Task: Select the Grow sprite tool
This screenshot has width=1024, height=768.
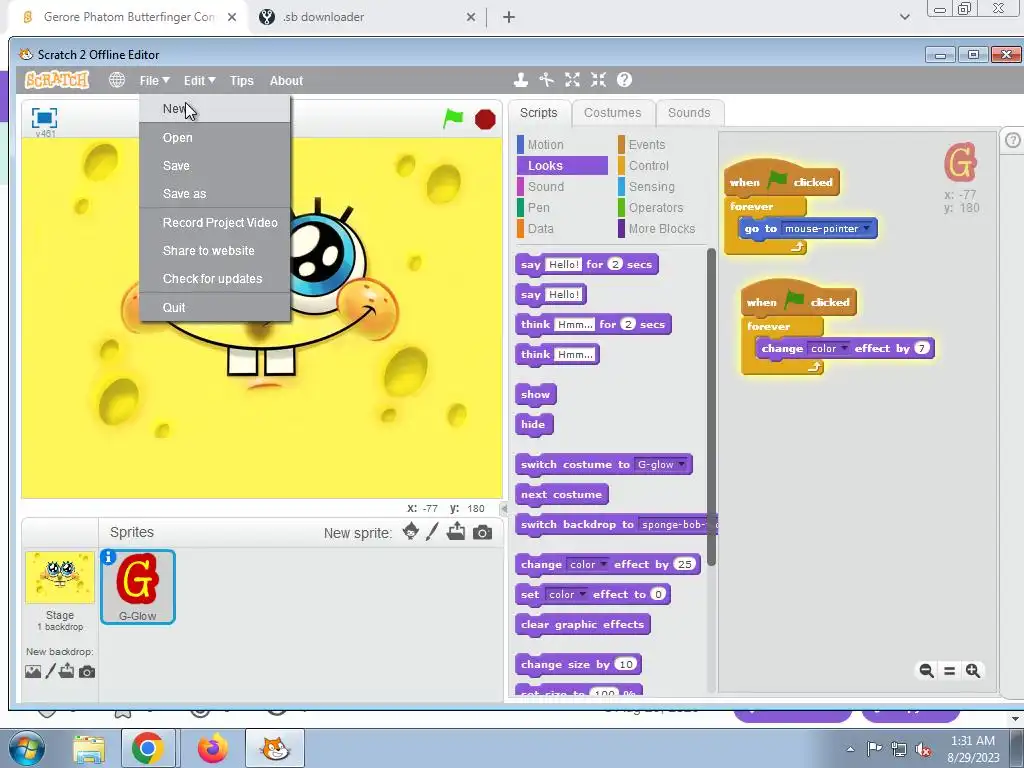Action: pyautogui.click(x=572, y=80)
